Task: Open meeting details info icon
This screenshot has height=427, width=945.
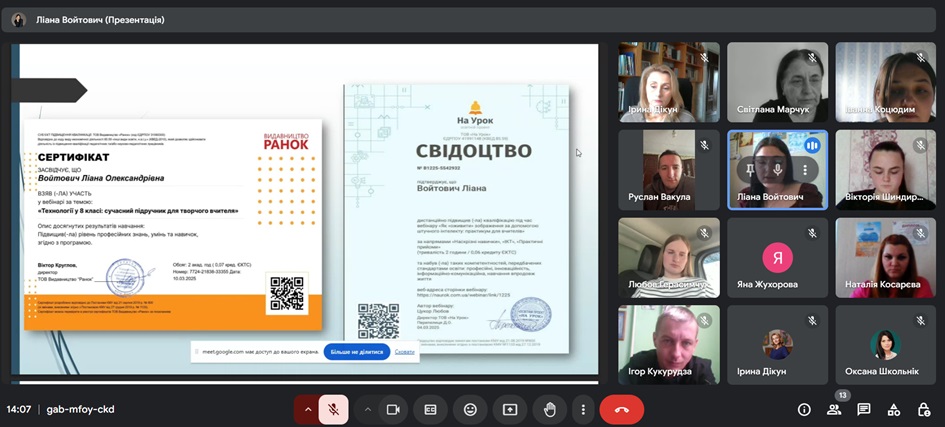Action: [x=804, y=410]
